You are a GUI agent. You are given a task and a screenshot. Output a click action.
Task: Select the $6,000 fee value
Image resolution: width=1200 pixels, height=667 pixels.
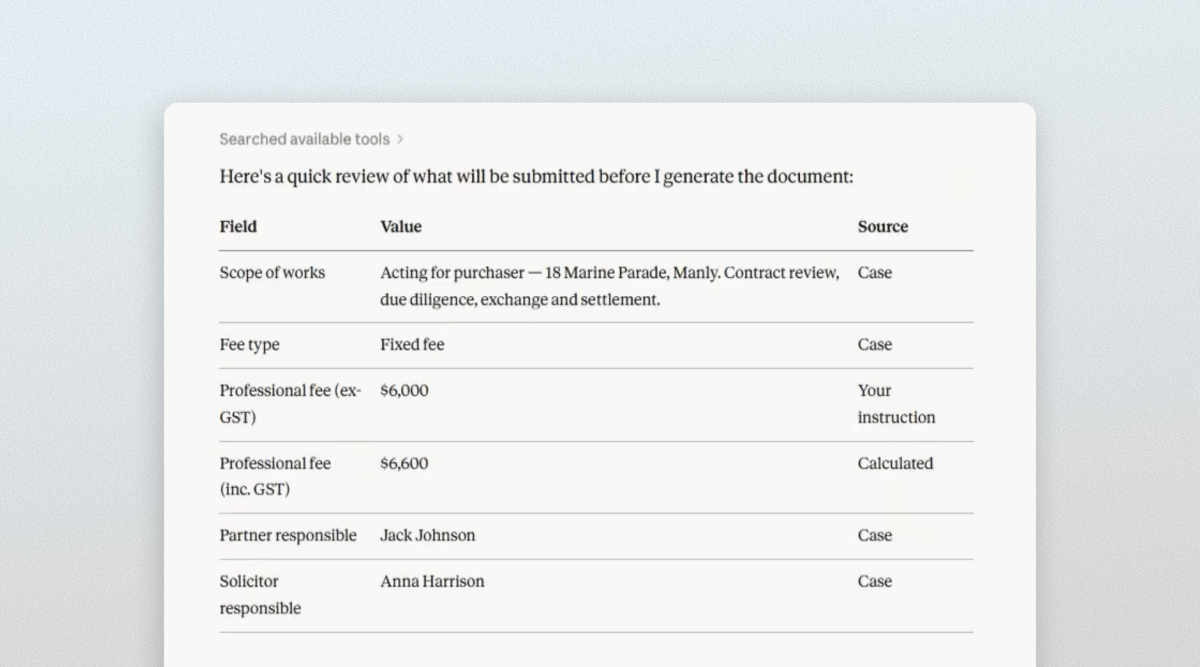click(404, 391)
